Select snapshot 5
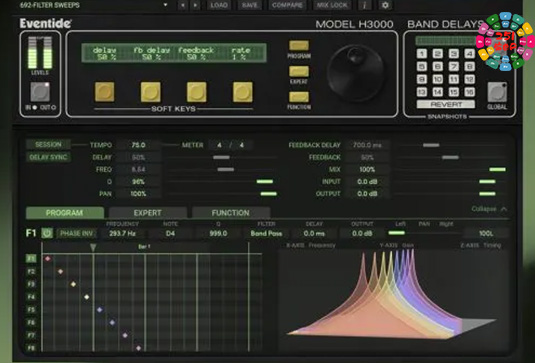The width and height of the screenshot is (535, 363). [x=422, y=67]
